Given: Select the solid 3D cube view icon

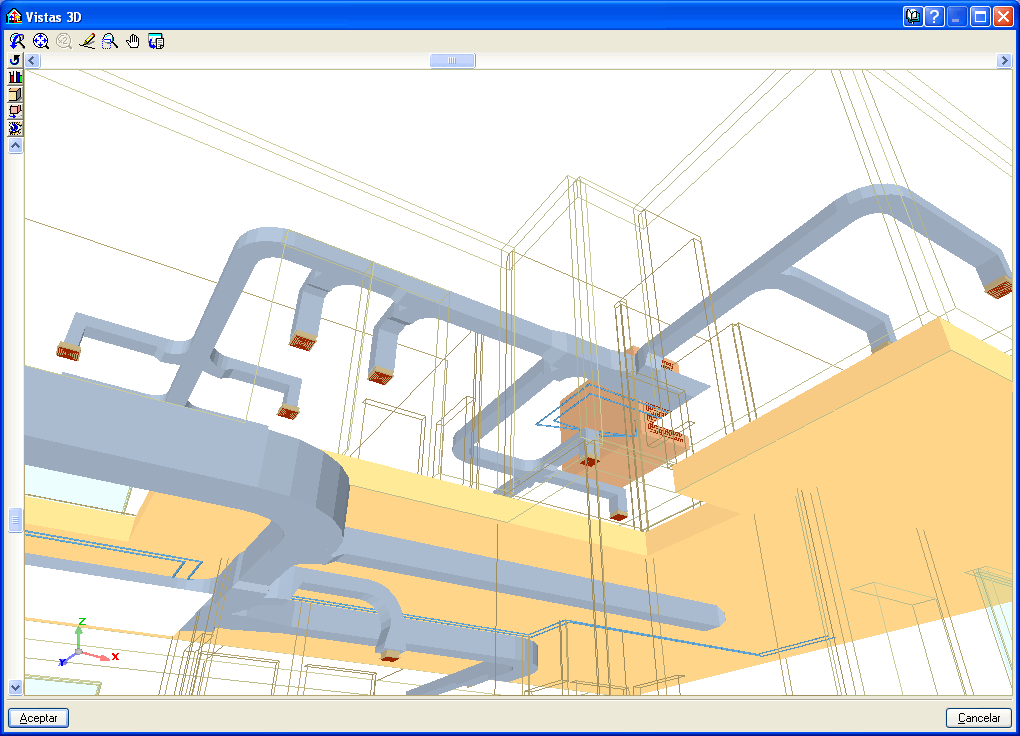Looking at the screenshot, I should pyautogui.click(x=14, y=95).
